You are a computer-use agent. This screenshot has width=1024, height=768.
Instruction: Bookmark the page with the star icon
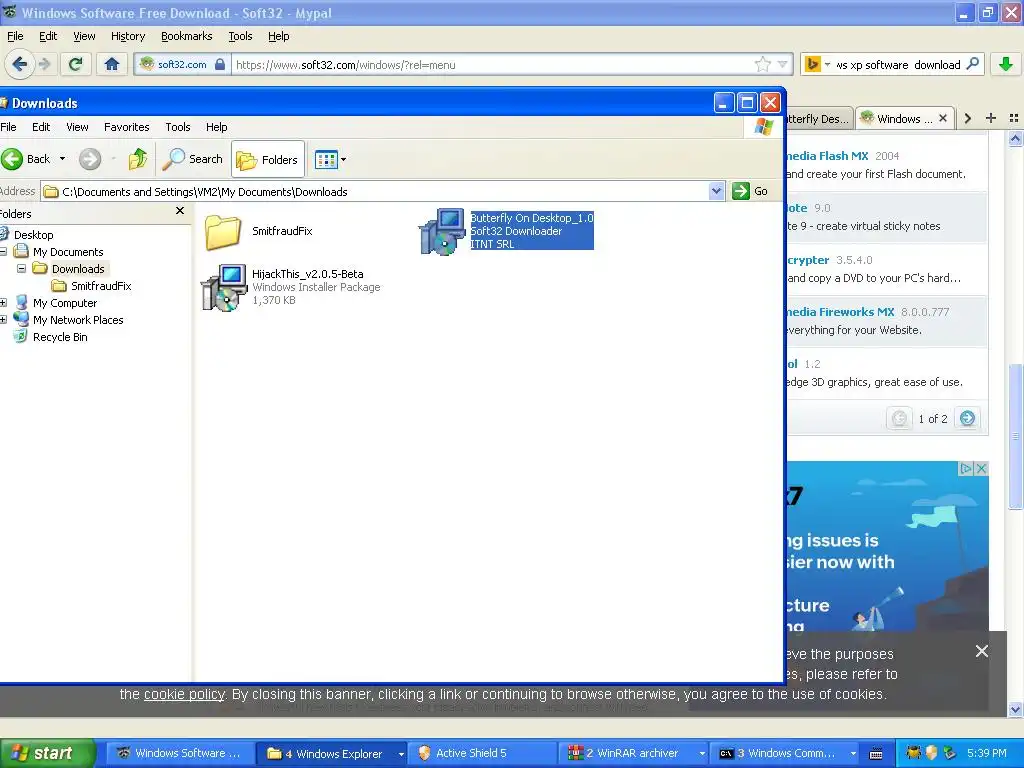[762, 64]
